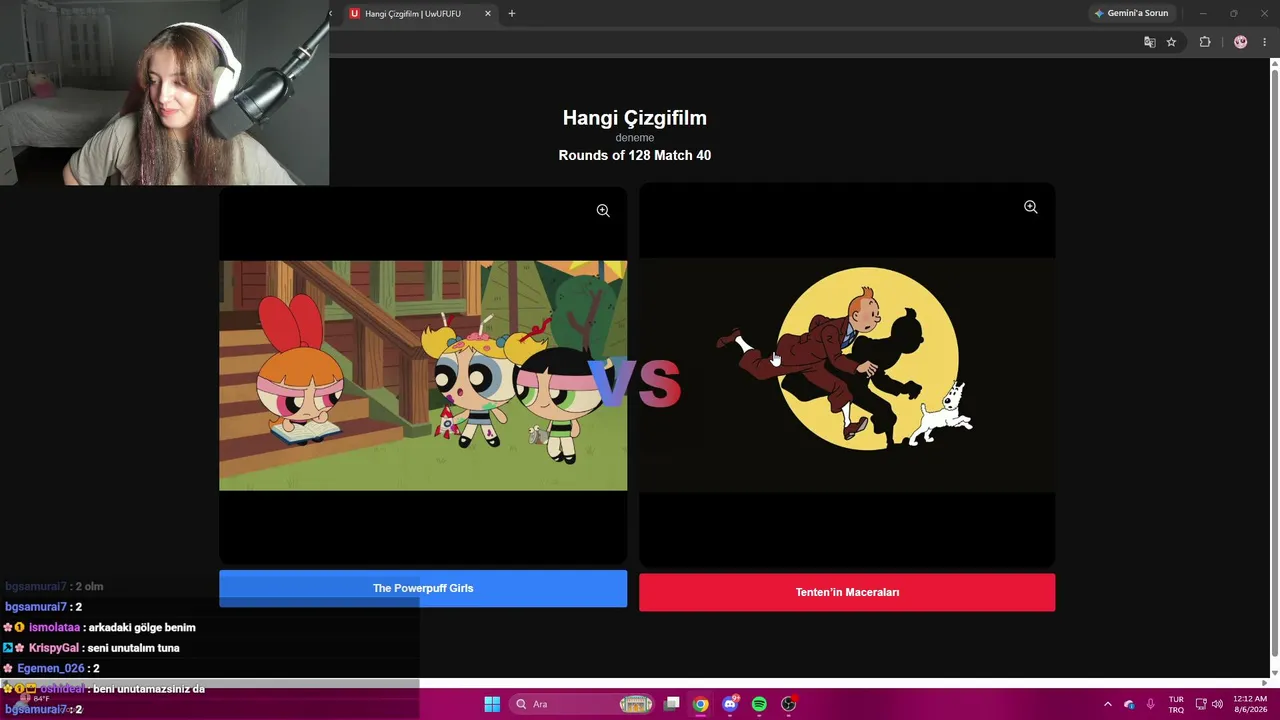
Task: Open the Chrome extensions puzzle icon
Action: [x=1205, y=42]
